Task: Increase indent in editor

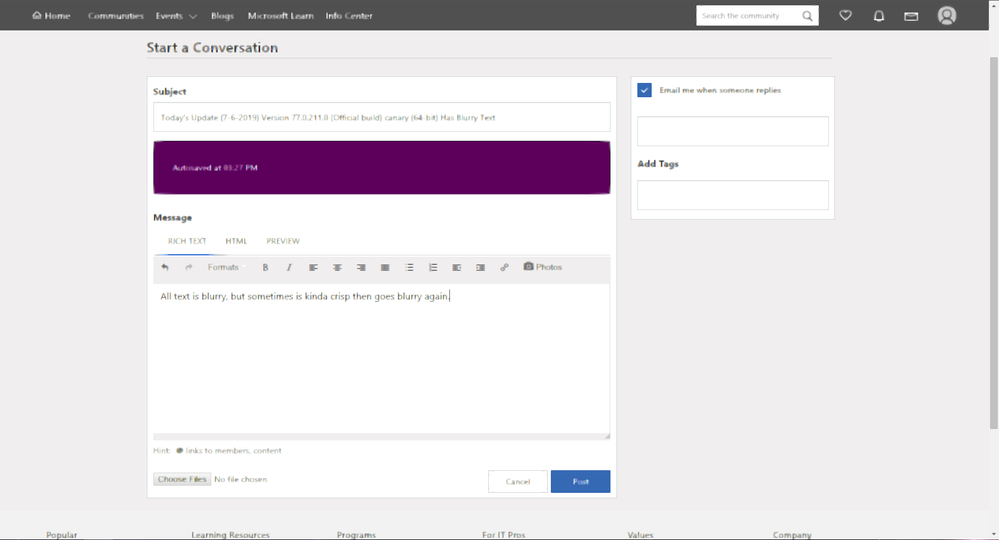Action: click(480, 267)
